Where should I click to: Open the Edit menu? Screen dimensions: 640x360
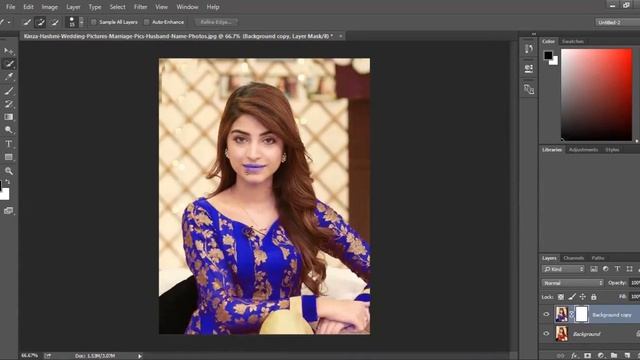click(x=28, y=7)
